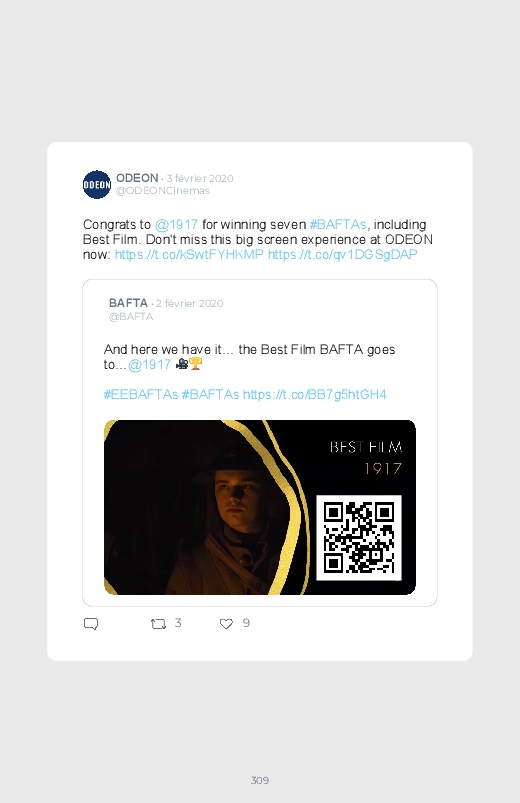Viewport: 520px width, 803px height.
Task: Open the t.co/kSwtFYHKMP link
Action: 189,255
